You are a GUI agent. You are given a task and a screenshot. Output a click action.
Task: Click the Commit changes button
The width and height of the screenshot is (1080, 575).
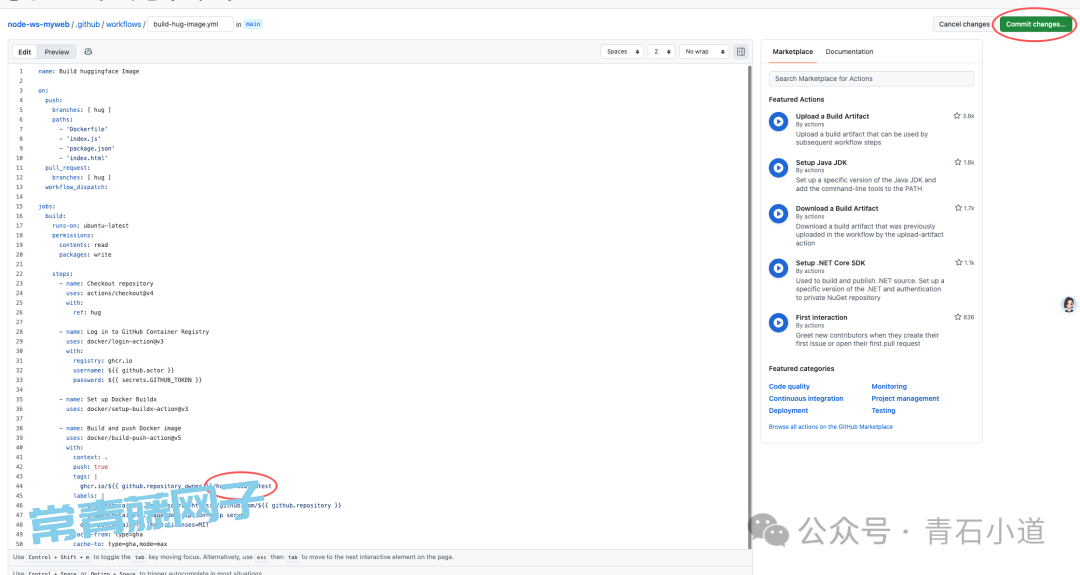click(x=1035, y=24)
